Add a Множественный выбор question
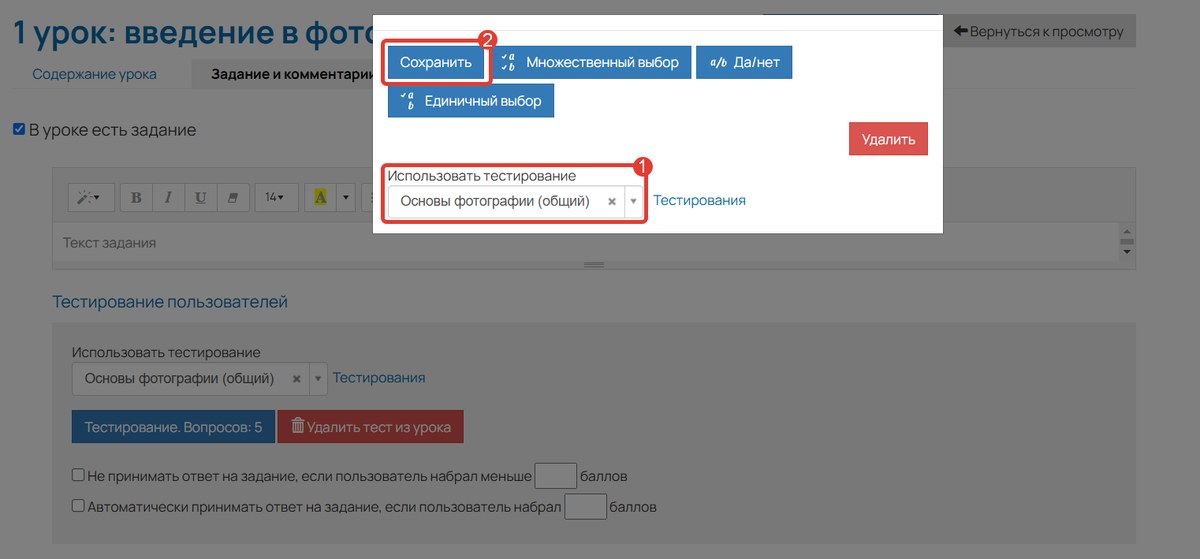 (x=590, y=62)
